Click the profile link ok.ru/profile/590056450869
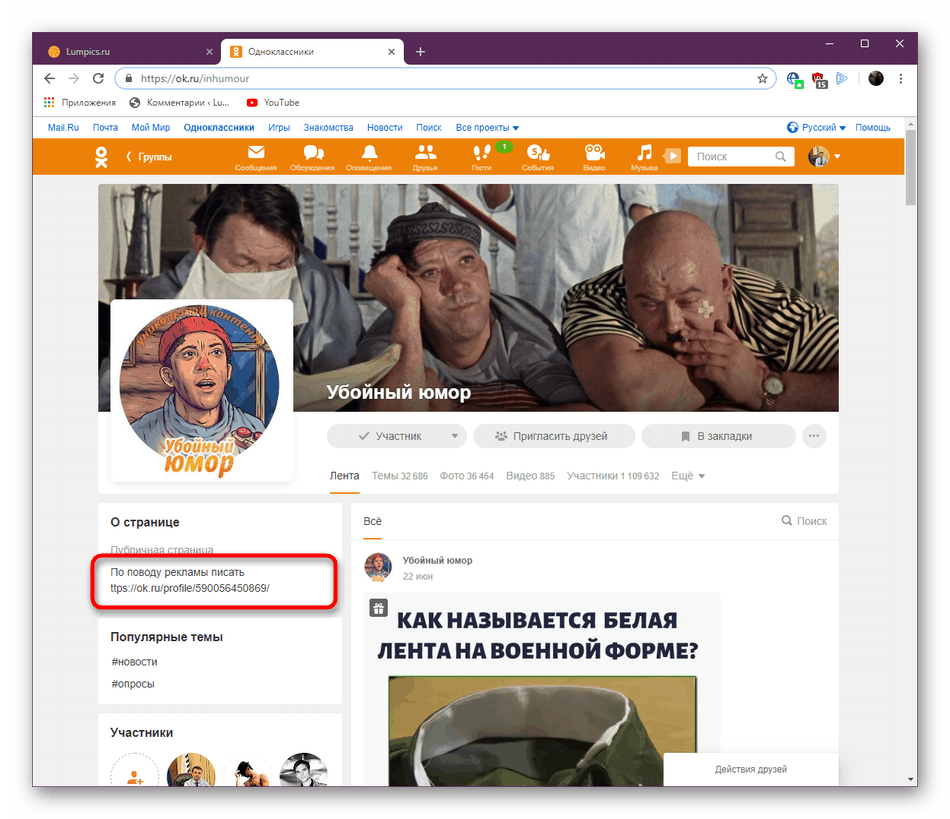The image size is (950, 819). (x=190, y=588)
